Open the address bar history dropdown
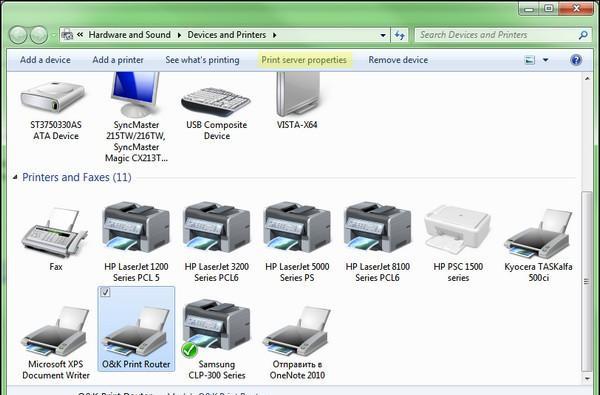This screenshot has width=600, height=395. 383,35
